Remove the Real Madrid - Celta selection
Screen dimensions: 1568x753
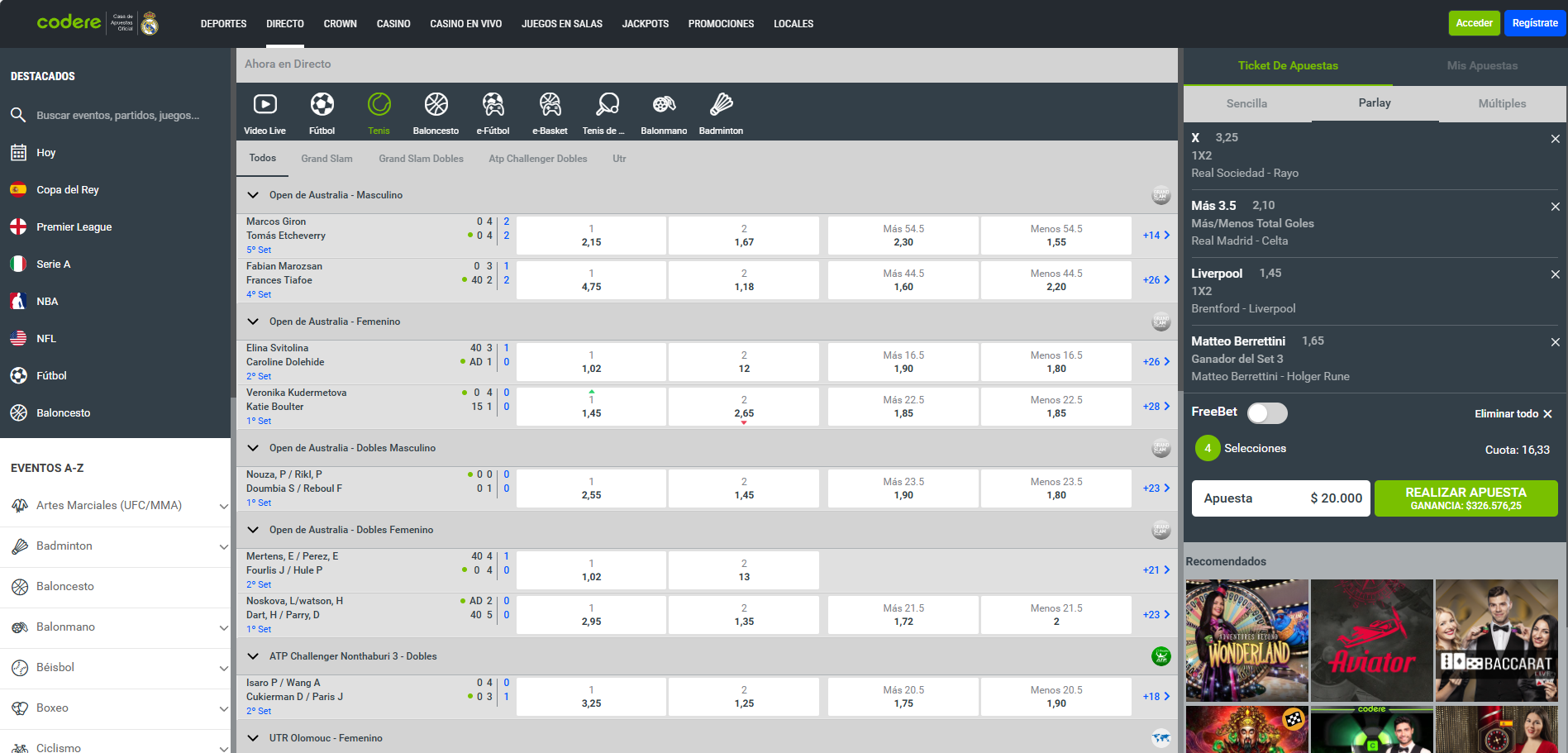(x=1555, y=207)
